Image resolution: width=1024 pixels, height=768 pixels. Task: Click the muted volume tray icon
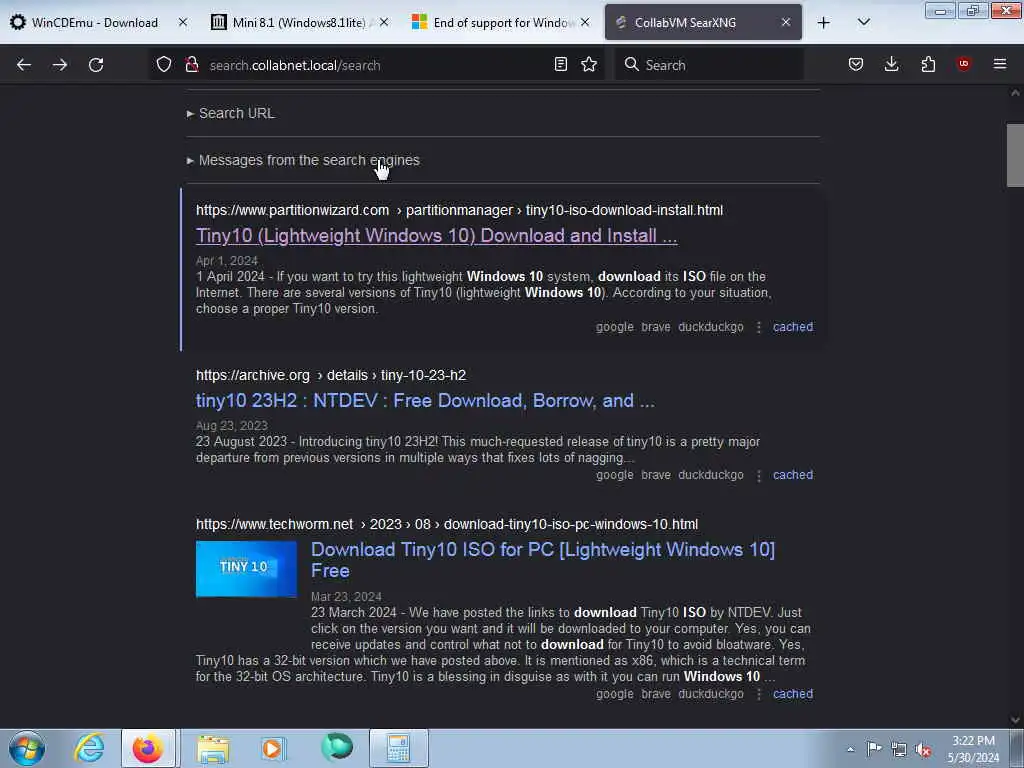tap(923, 750)
